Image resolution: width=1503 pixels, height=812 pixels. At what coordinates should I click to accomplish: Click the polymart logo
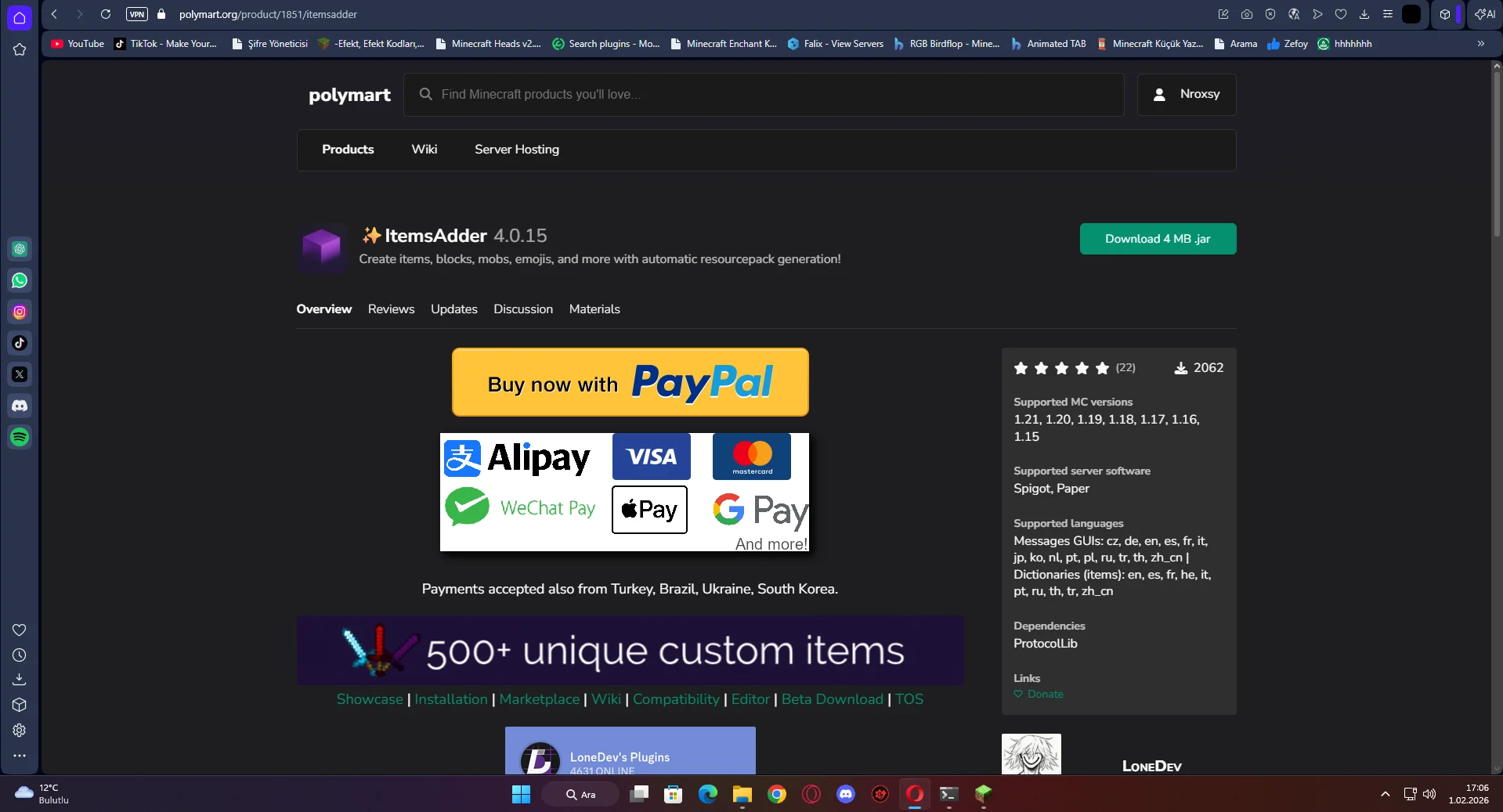coord(349,95)
